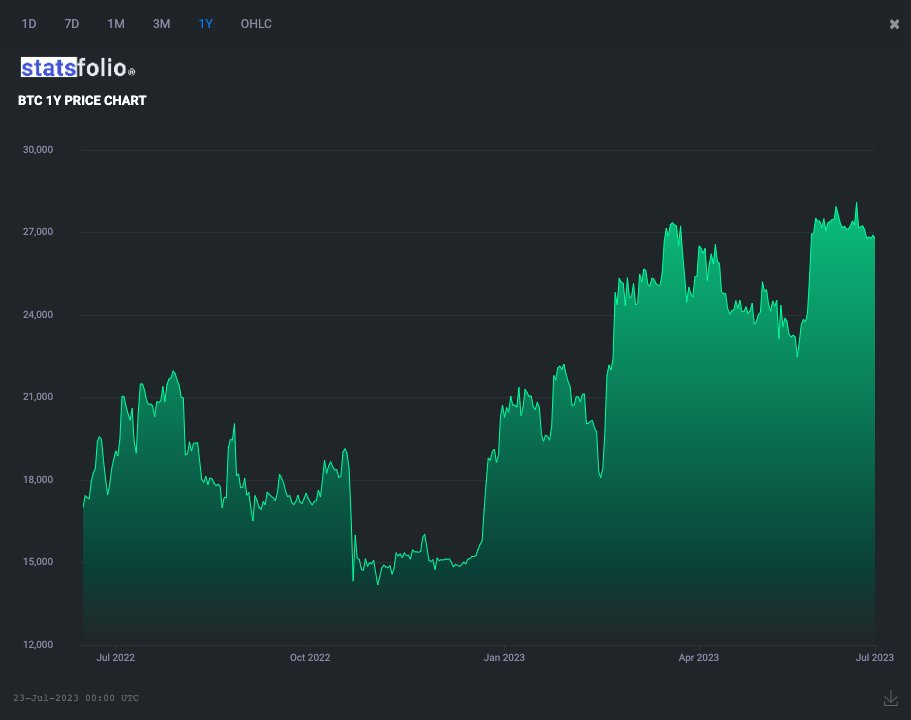Open the statsfolio logo
This screenshot has height=720, width=911.
point(78,68)
